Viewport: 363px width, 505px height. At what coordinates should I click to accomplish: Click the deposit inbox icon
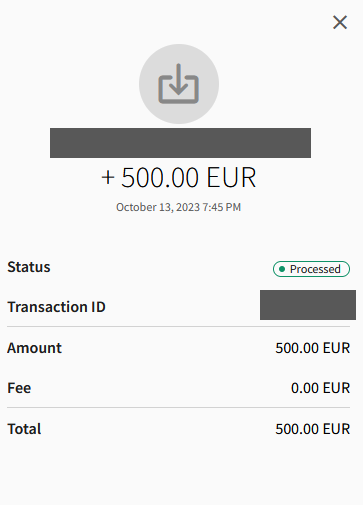point(179,84)
